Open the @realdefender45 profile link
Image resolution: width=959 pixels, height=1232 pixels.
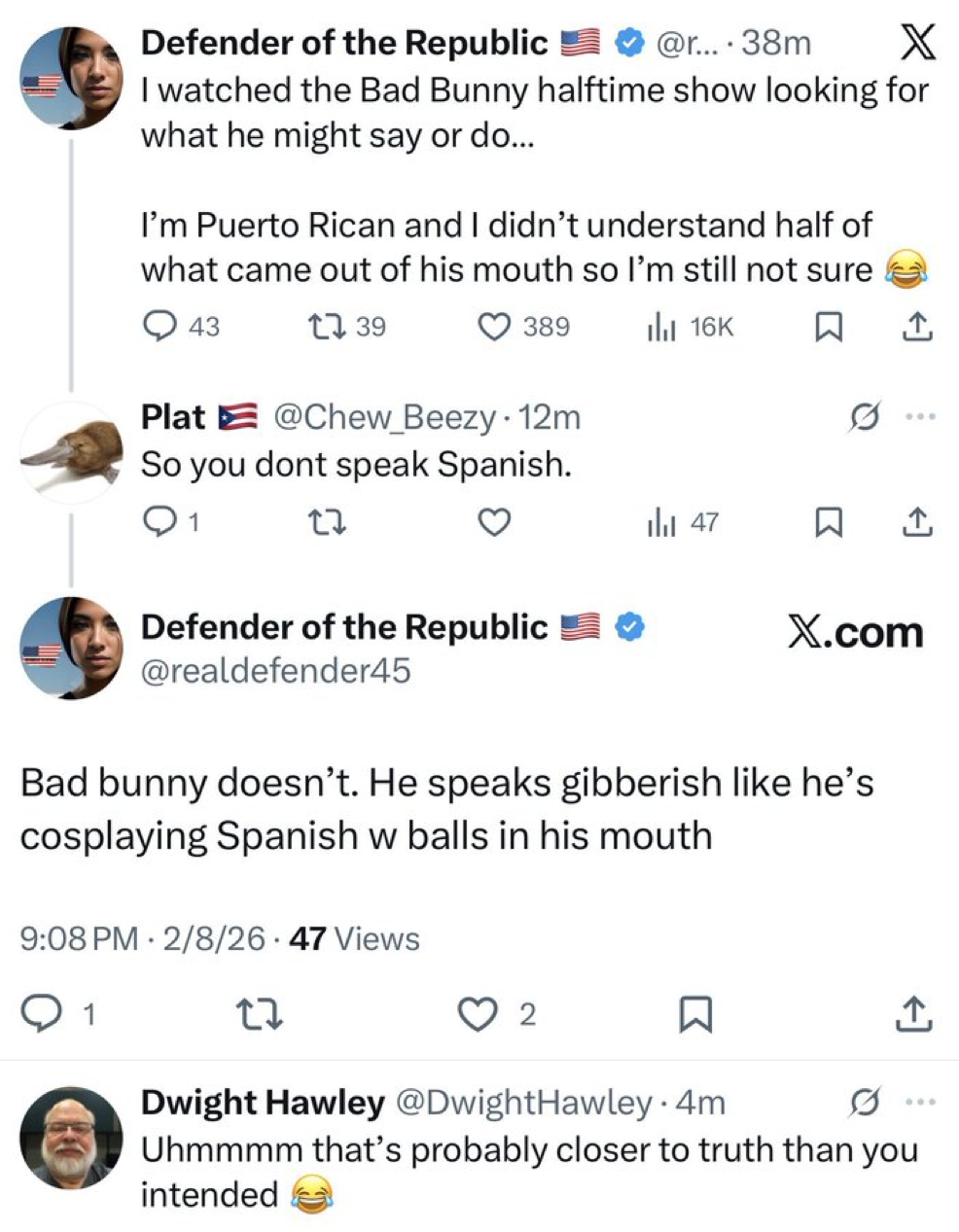(276, 671)
